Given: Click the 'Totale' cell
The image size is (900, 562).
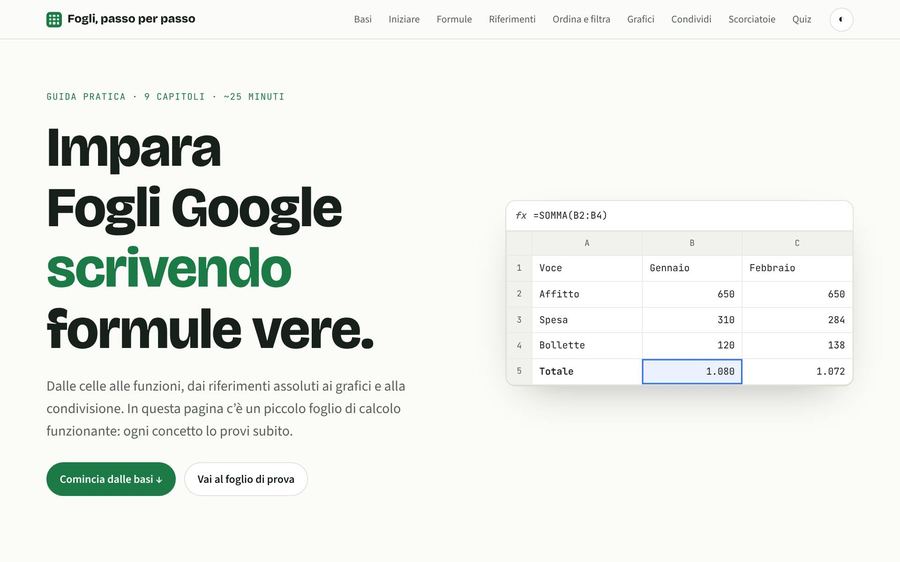Looking at the screenshot, I should [x=587, y=371].
